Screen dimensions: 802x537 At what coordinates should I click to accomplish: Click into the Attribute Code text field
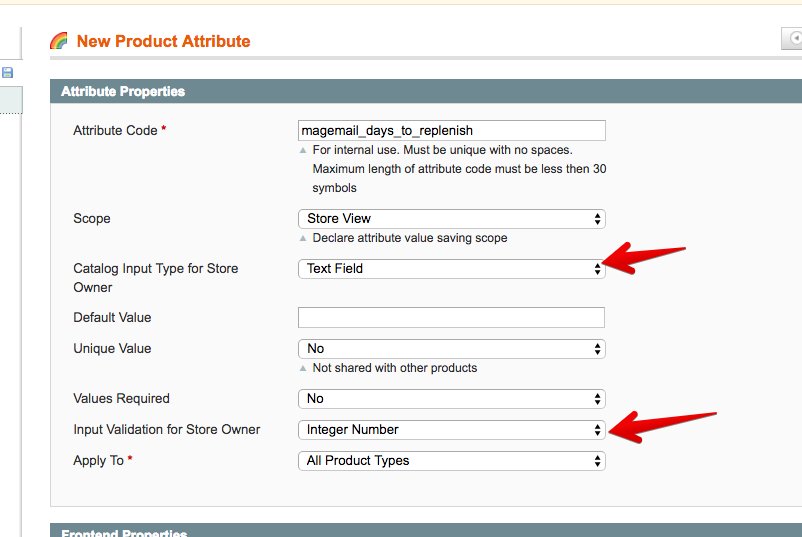pos(451,130)
